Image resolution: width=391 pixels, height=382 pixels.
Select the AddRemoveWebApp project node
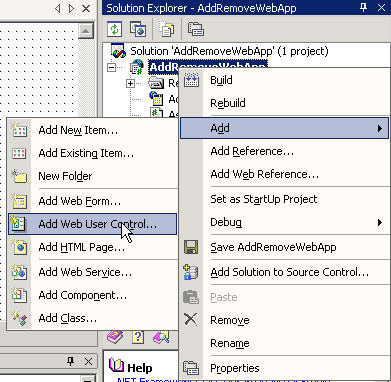207,67
